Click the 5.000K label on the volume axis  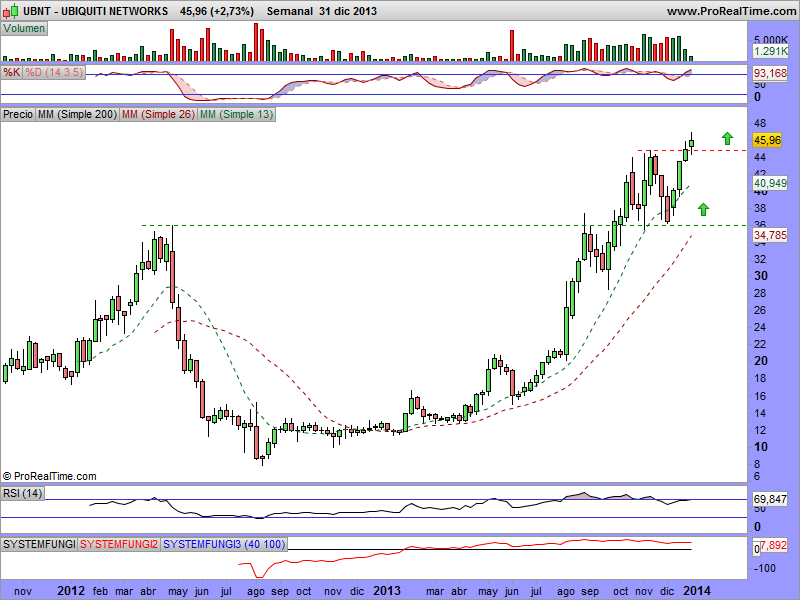pyautogui.click(x=770, y=39)
